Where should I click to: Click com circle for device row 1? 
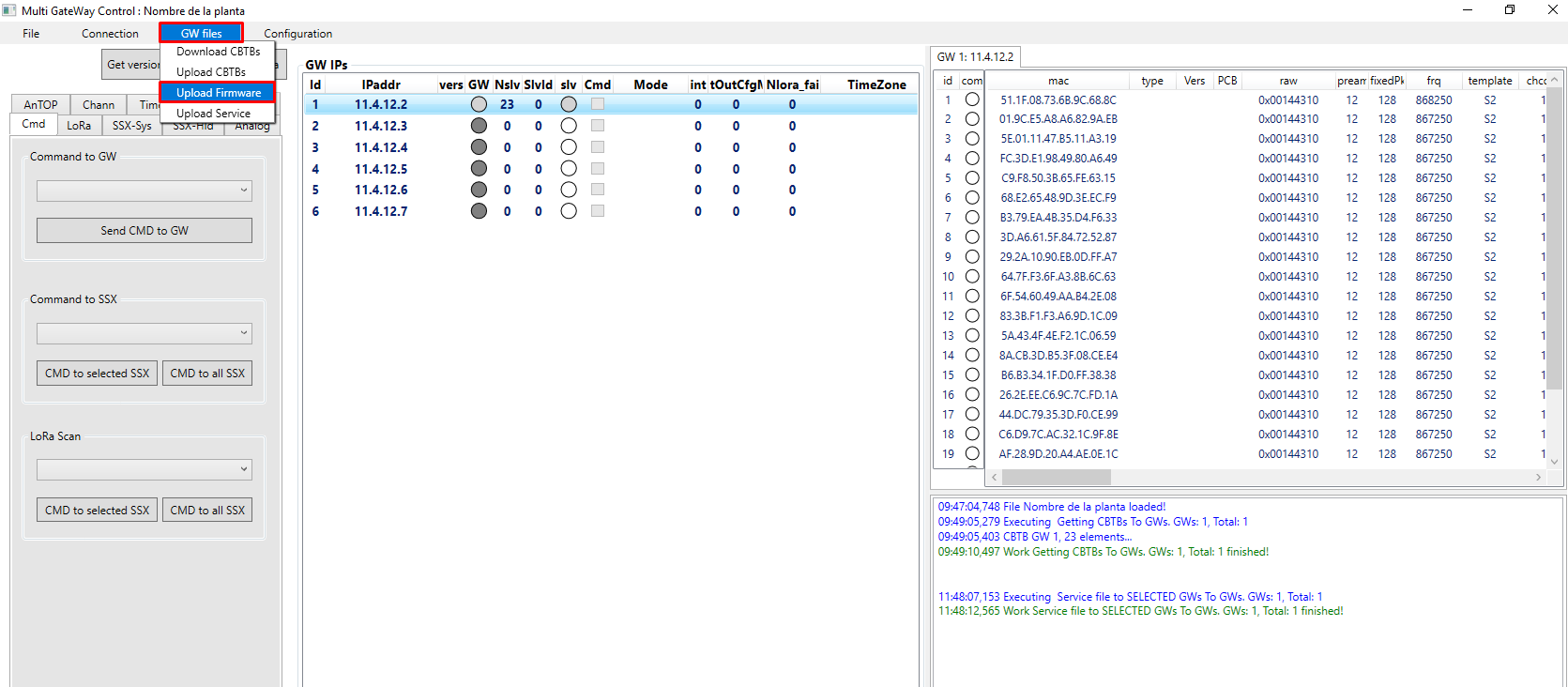[972, 99]
